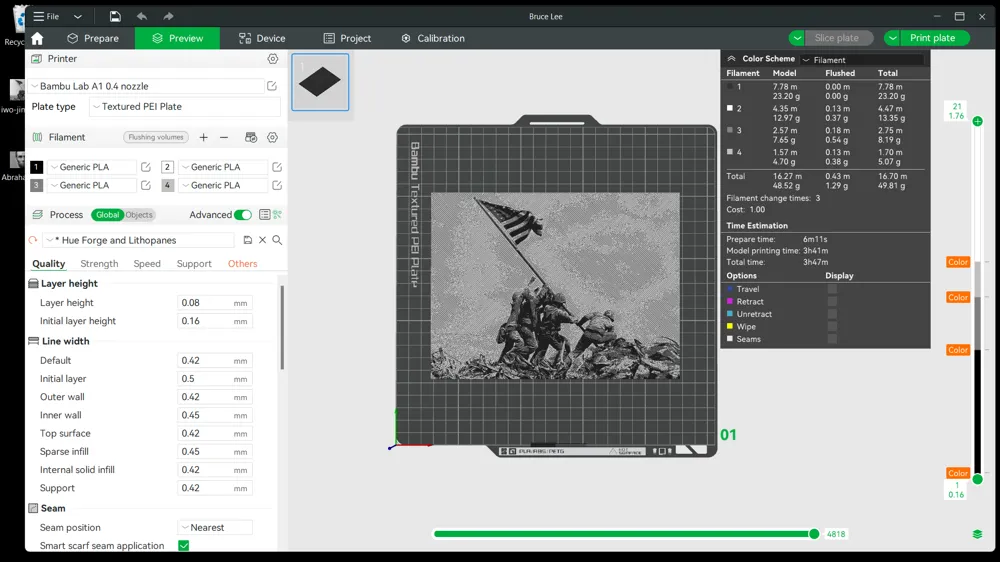1000x562 pixels.
Task: Switch to the Project tab
Action: pos(347,38)
